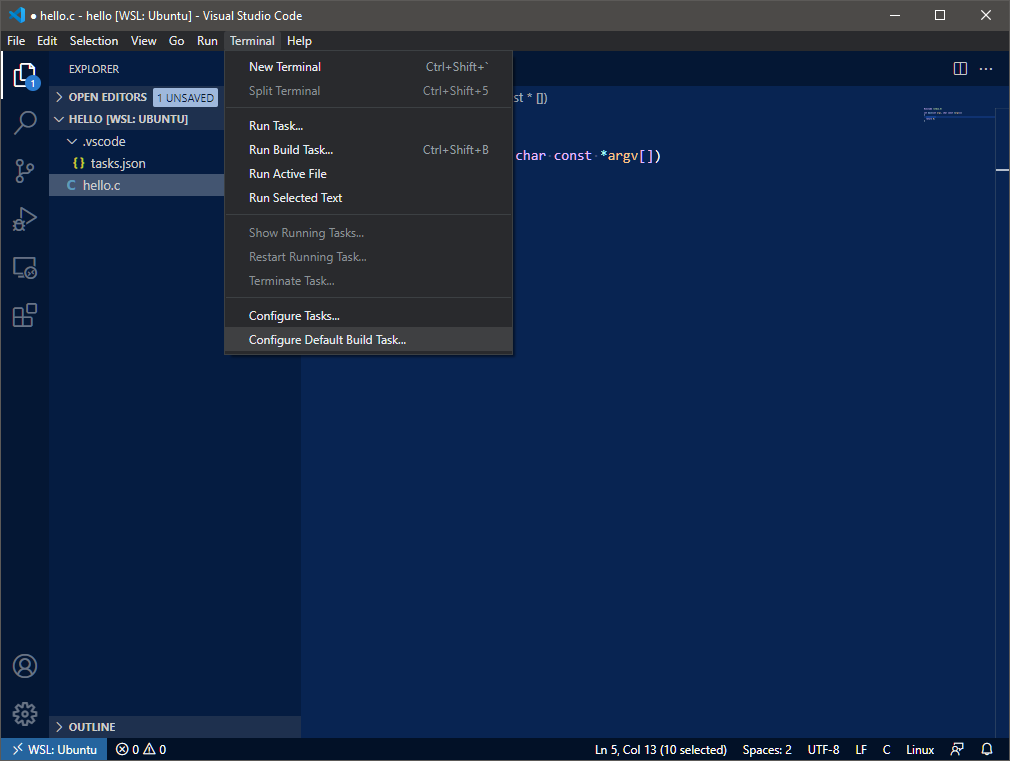The image size is (1010, 761).
Task: Select Configure Tasks... entry
Action: (368, 316)
